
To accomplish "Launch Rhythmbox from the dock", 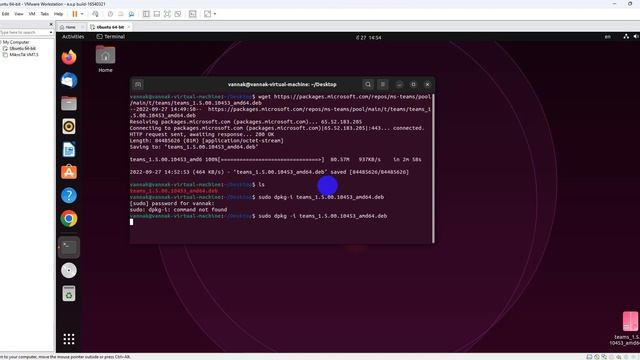I will pos(69,127).
